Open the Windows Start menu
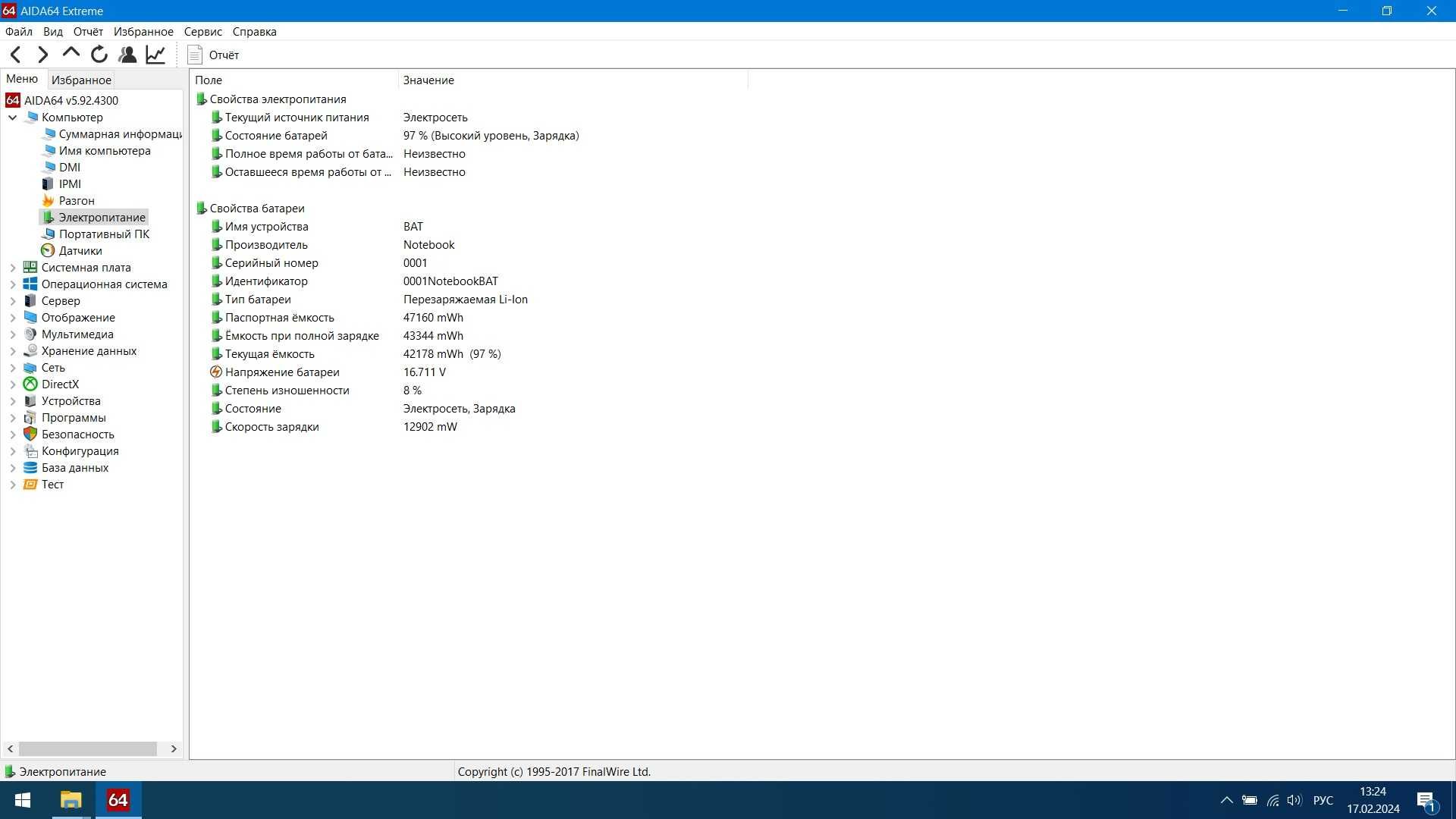 (x=23, y=800)
